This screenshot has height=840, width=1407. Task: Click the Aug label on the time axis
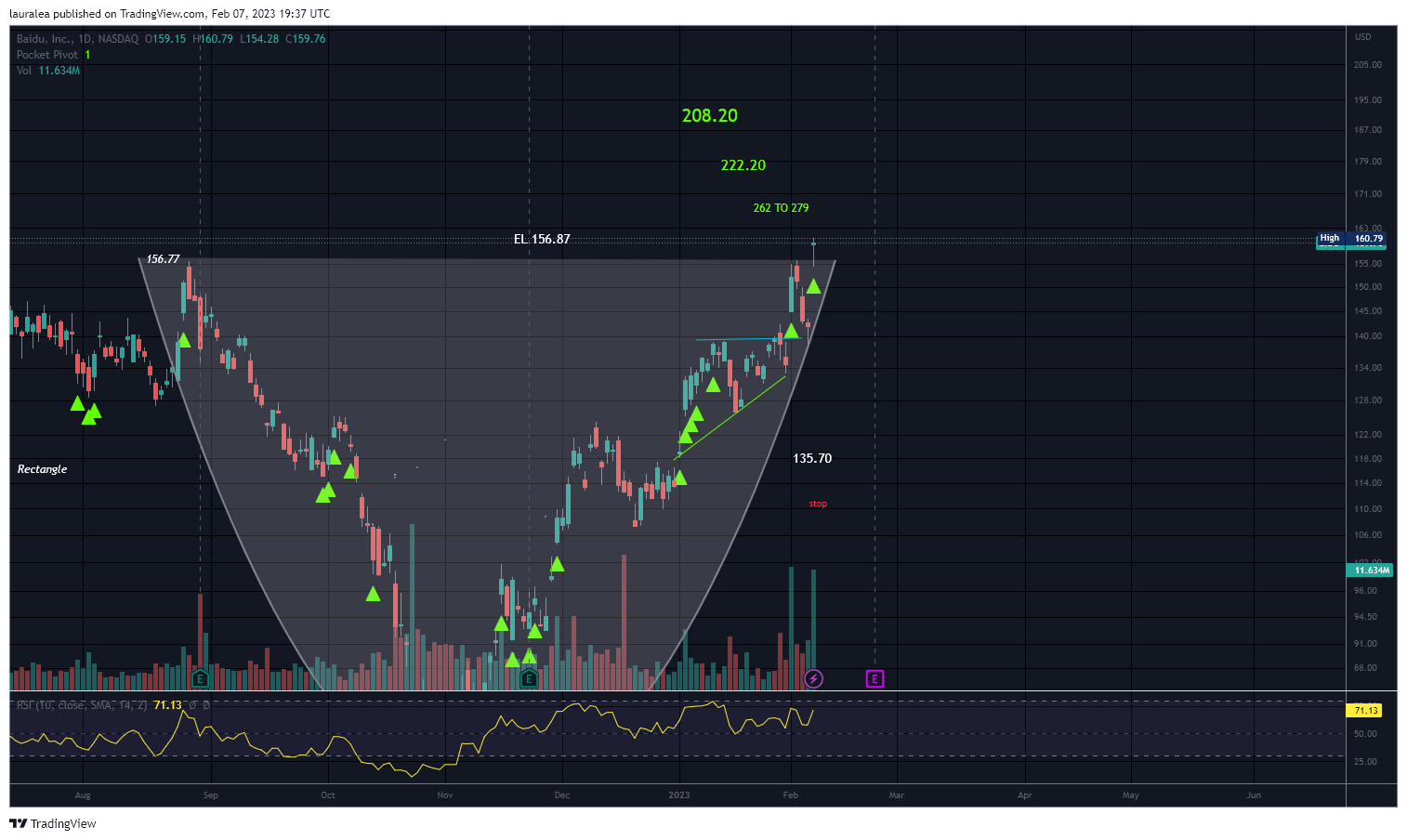click(83, 795)
